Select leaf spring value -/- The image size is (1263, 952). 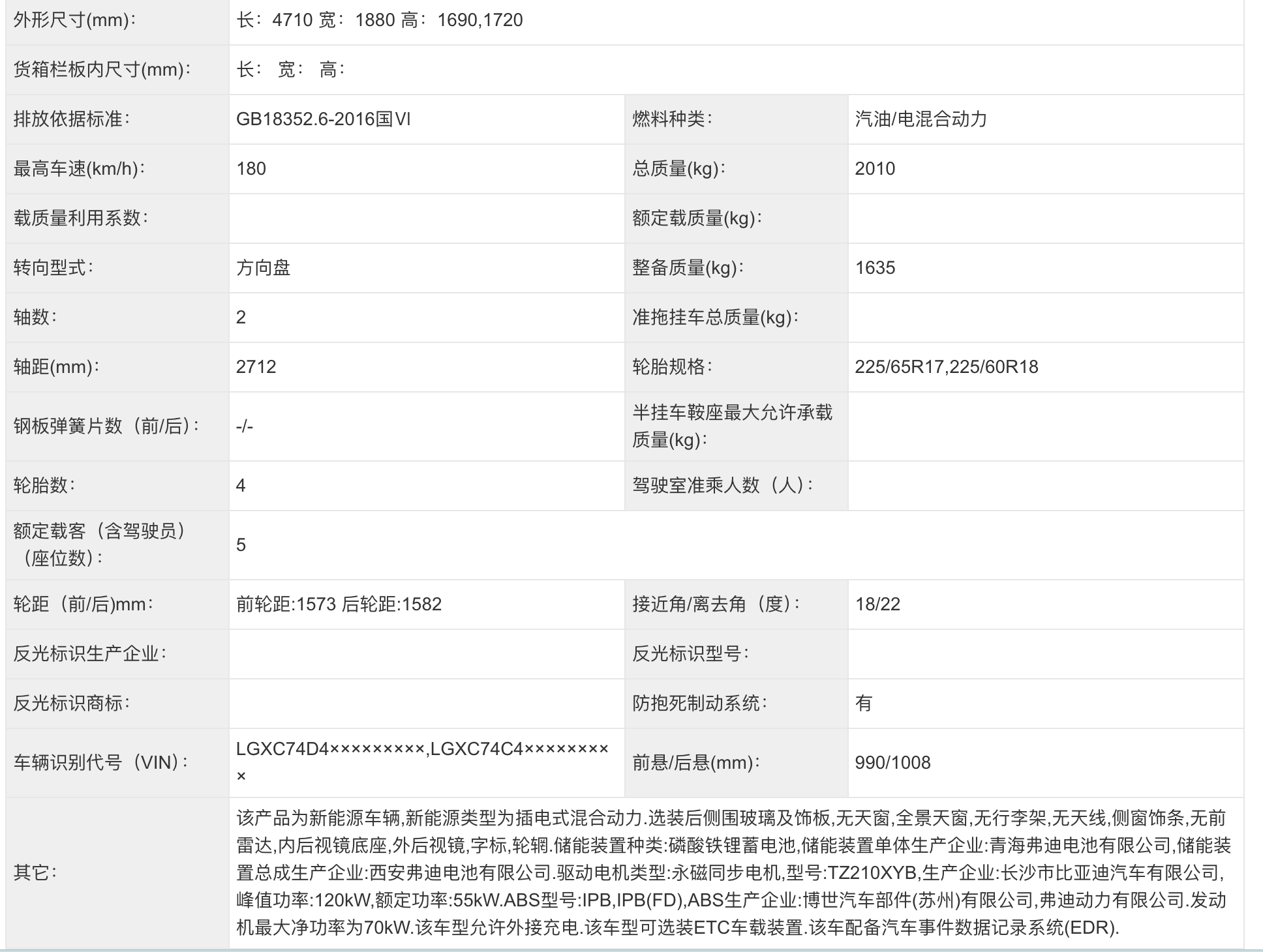[x=245, y=426]
